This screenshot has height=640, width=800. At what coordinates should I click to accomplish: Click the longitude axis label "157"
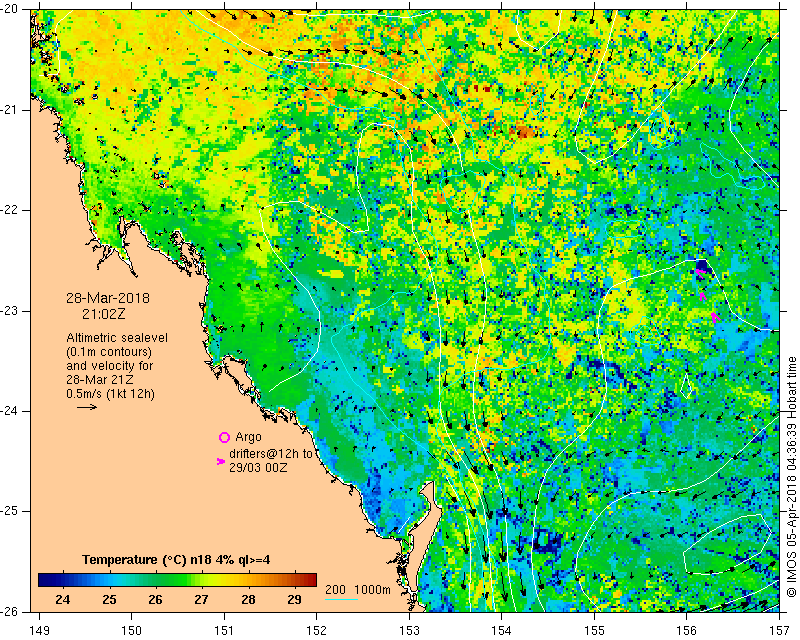coord(780,631)
